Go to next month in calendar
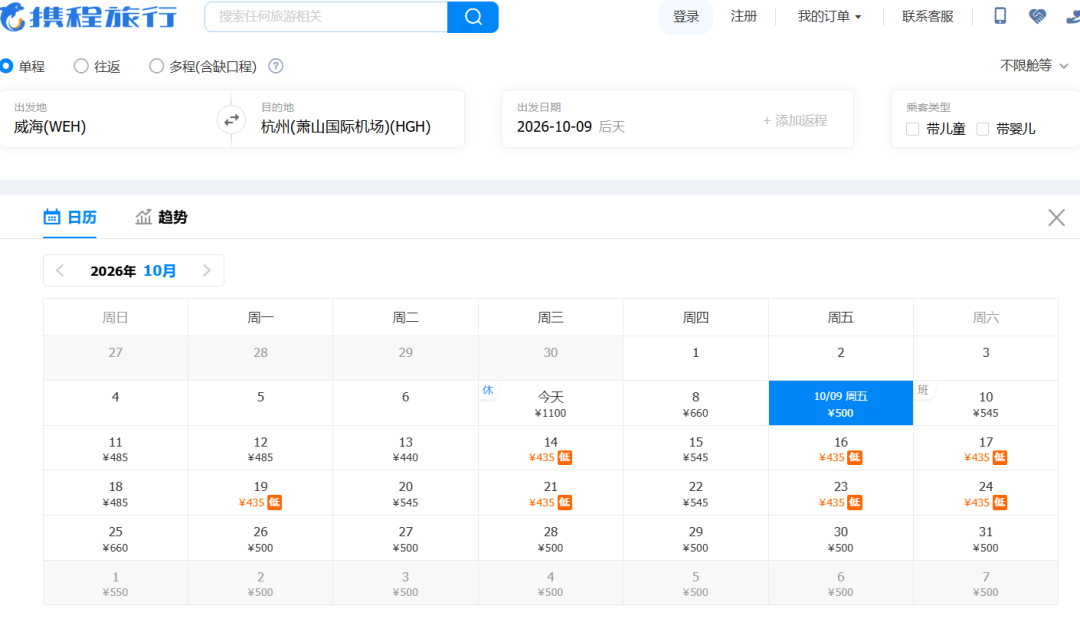1080x632 pixels. [207, 271]
